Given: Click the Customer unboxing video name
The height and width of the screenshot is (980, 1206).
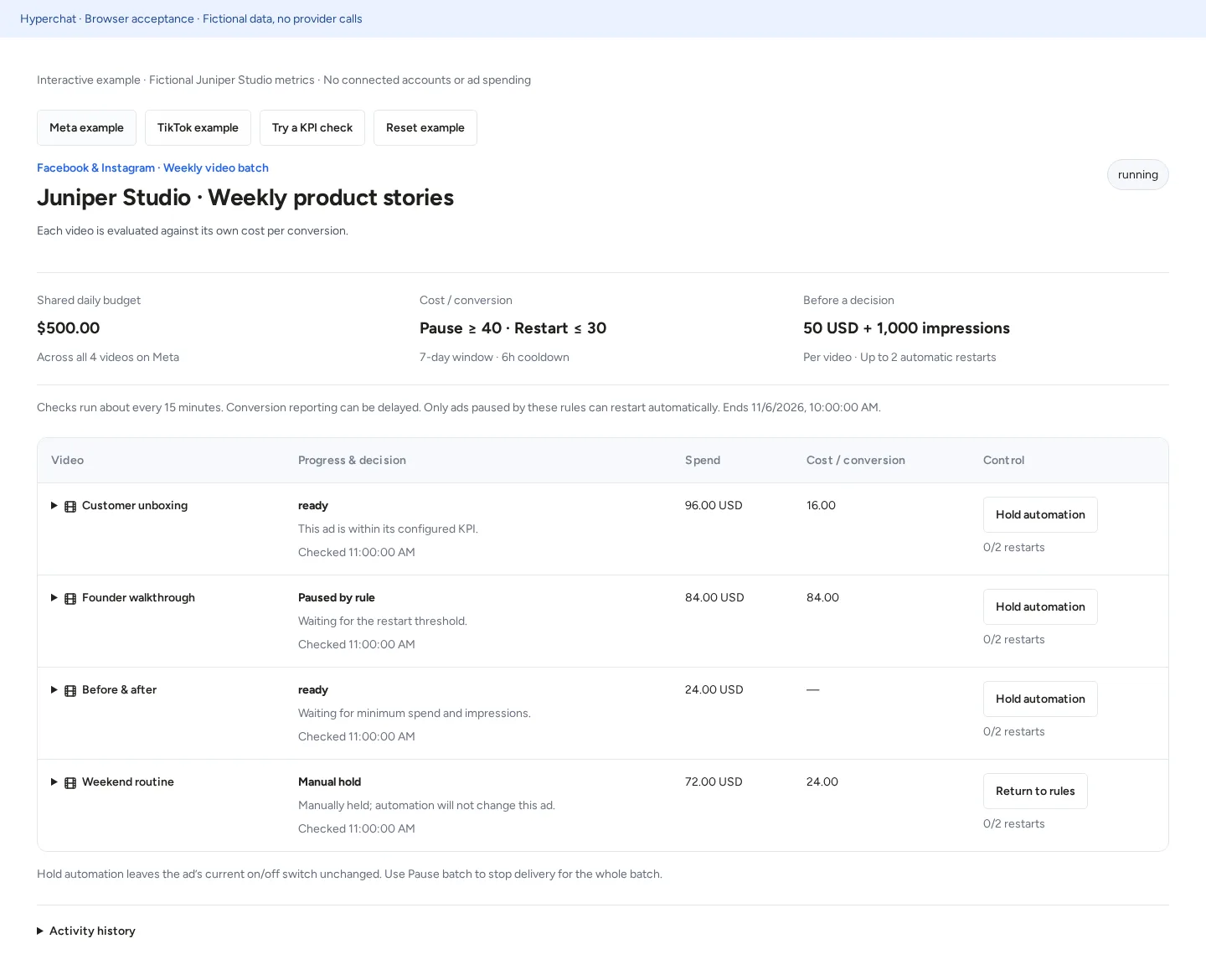Looking at the screenshot, I should tap(135, 505).
